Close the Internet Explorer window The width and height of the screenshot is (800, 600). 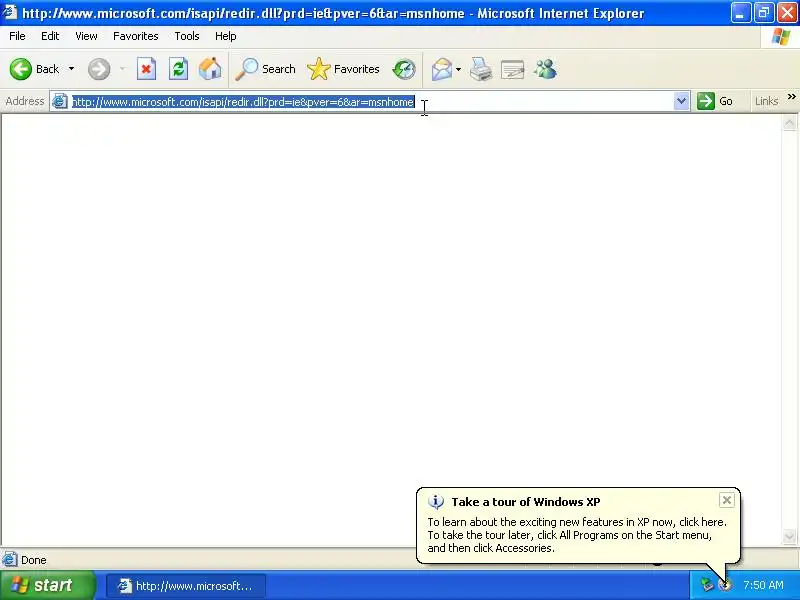tap(787, 13)
